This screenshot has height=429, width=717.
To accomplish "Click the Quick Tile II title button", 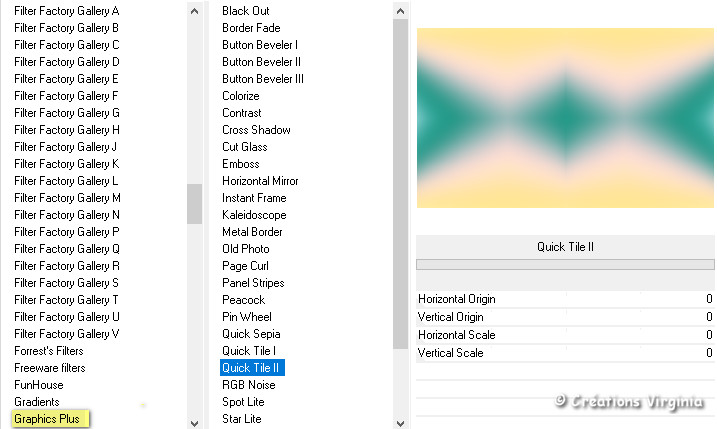I will (565, 247).
